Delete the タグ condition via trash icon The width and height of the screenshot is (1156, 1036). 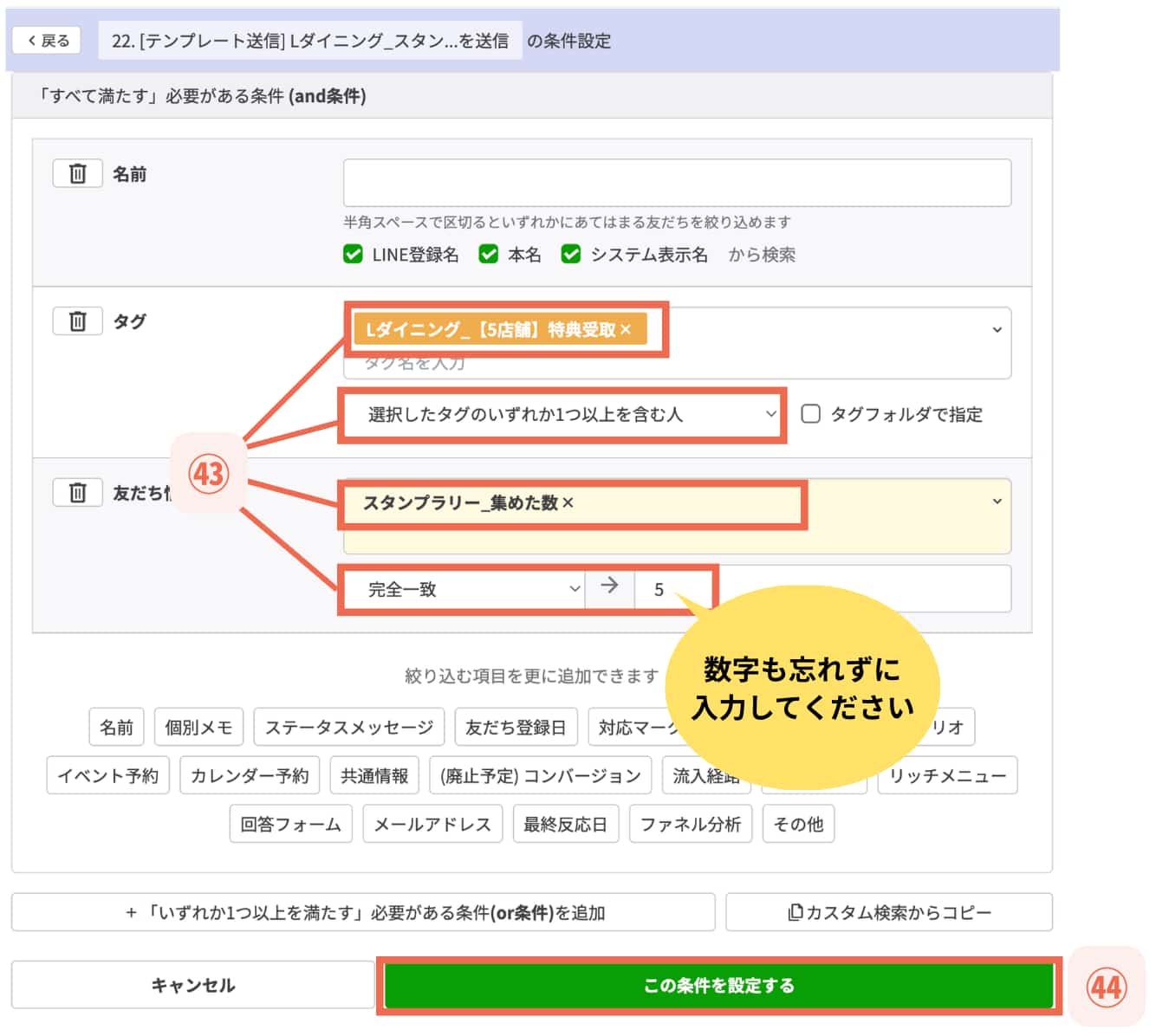[x=78, y=321]
